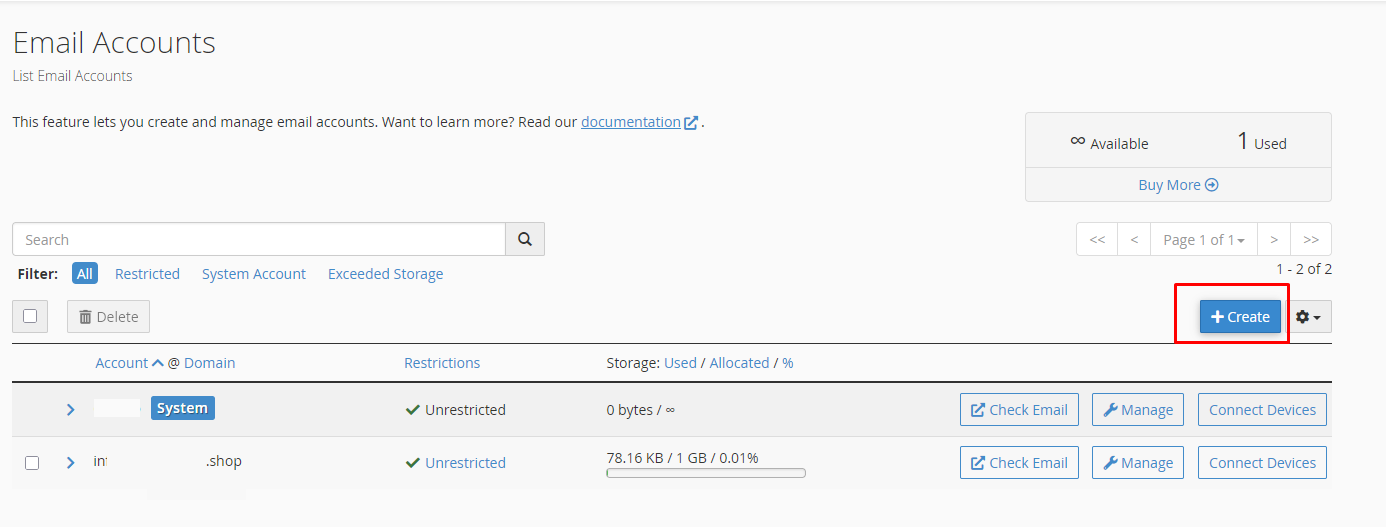
Task: Expand the System account row chevron
Action: (x=70, y=410)
